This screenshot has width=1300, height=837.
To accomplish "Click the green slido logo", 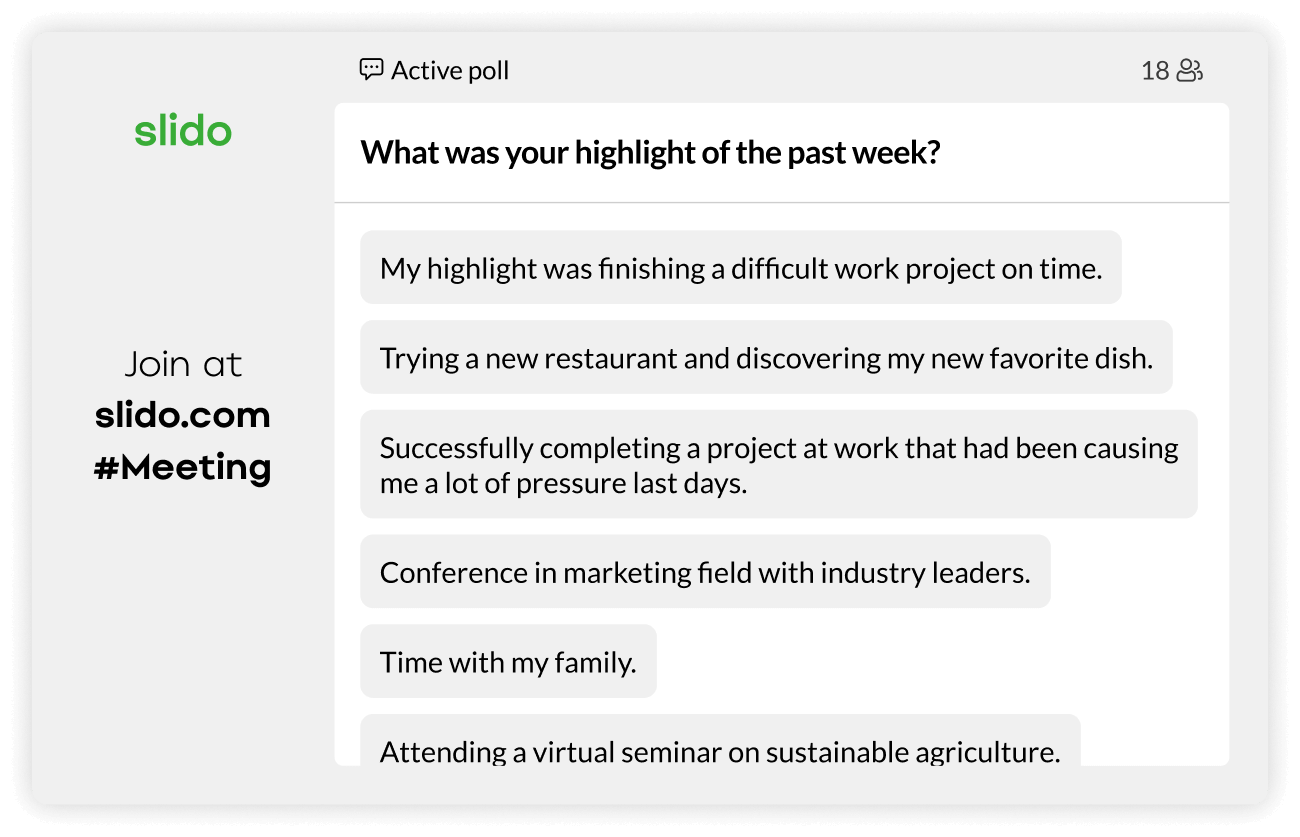I will pyautogui.click(x=183, y=131).
